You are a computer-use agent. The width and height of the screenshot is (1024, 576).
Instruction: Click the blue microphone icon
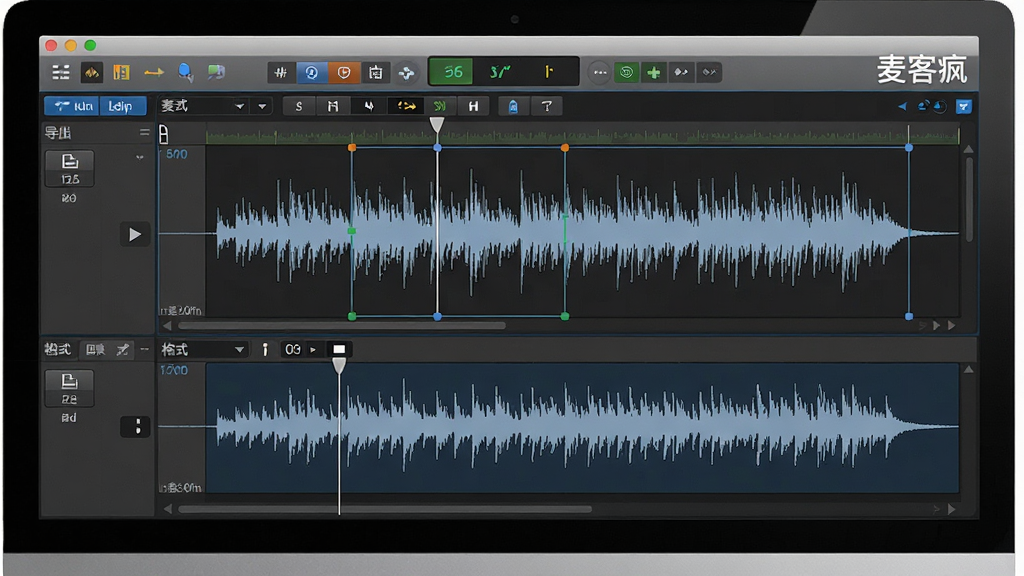[x=185, y=72]
